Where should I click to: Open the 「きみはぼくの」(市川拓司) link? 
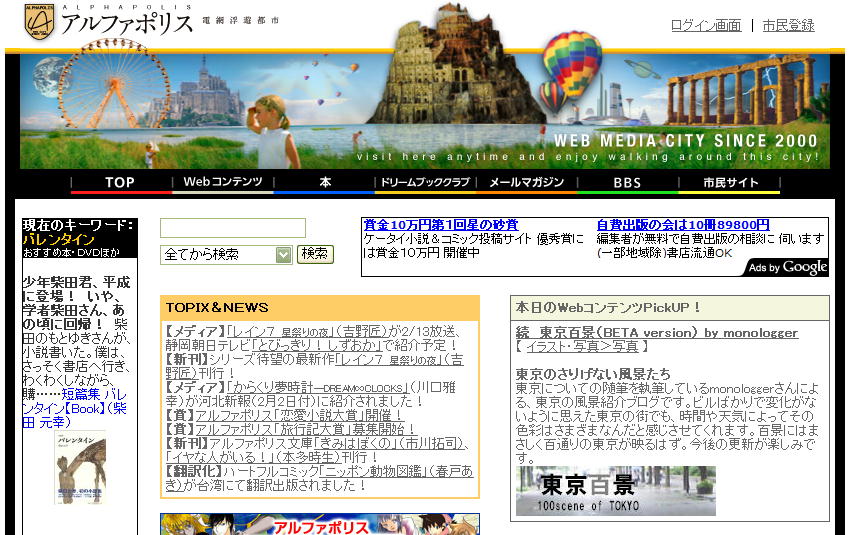pyautogui.click(x=389, y=444)
